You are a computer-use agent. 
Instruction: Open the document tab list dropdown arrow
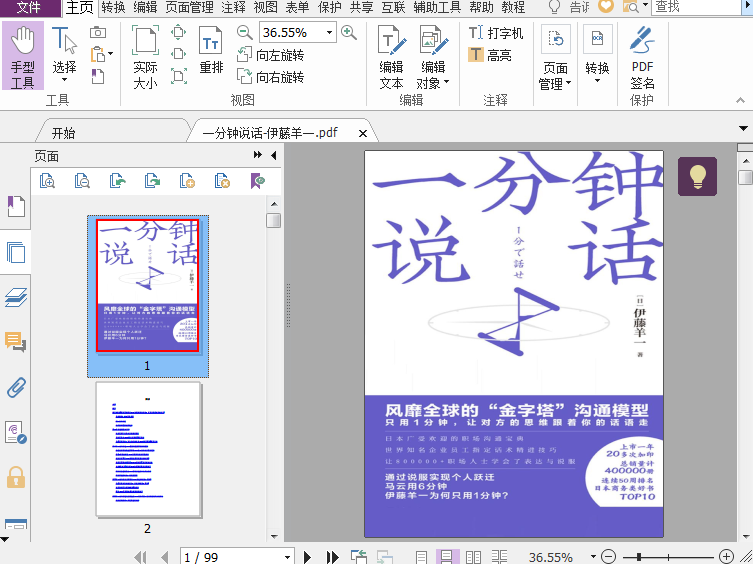point(743,128)
